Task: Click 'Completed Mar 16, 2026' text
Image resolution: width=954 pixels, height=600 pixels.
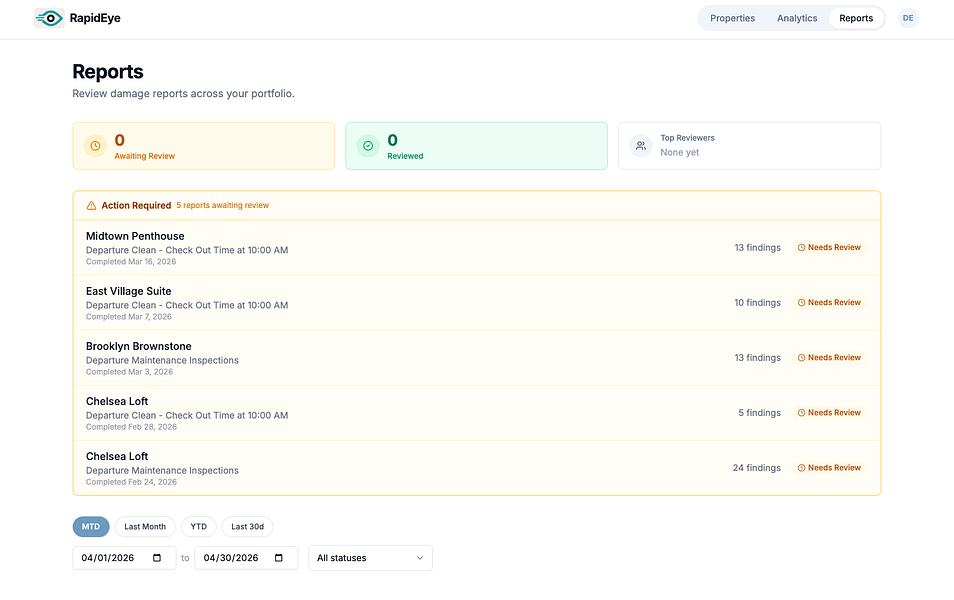Action: click(131, 262)
